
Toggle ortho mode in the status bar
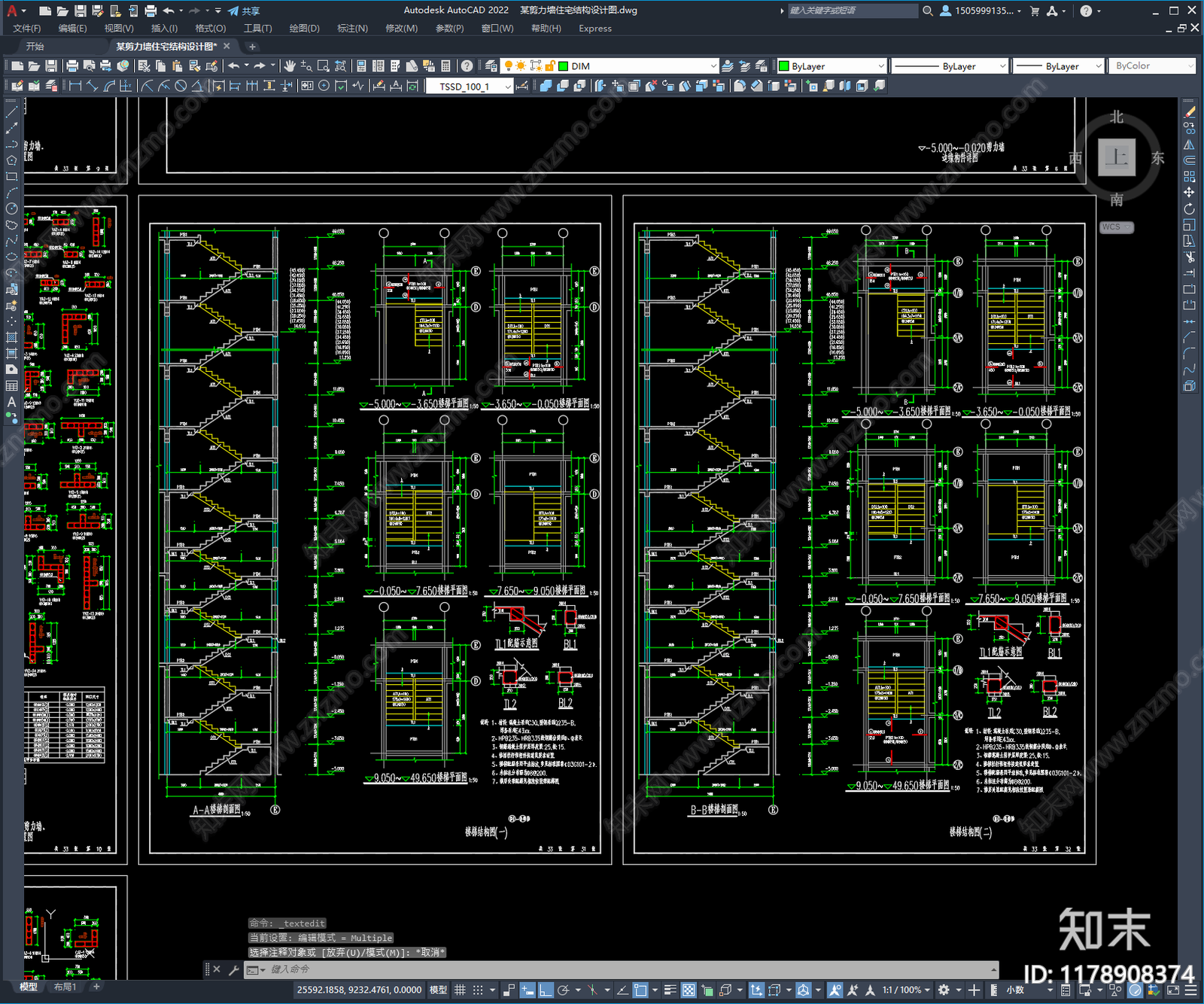[x=546, y=990]
